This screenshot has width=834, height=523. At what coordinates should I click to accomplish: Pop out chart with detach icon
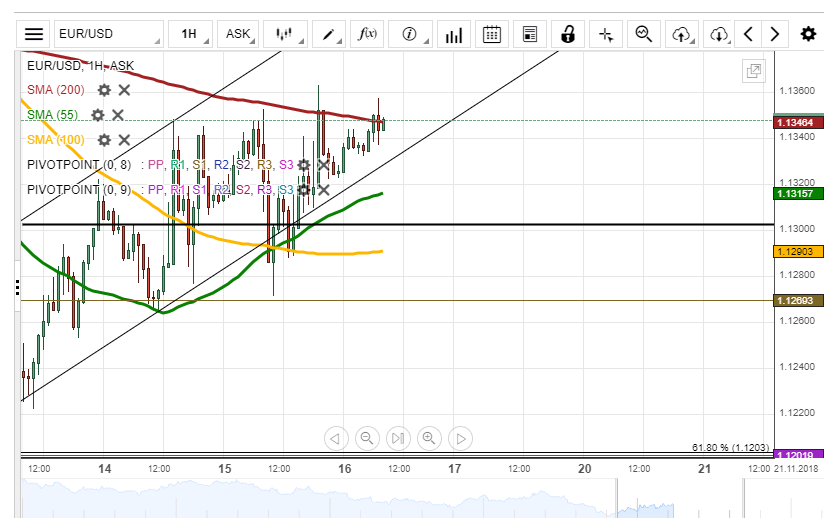click(x=754, y=71)
